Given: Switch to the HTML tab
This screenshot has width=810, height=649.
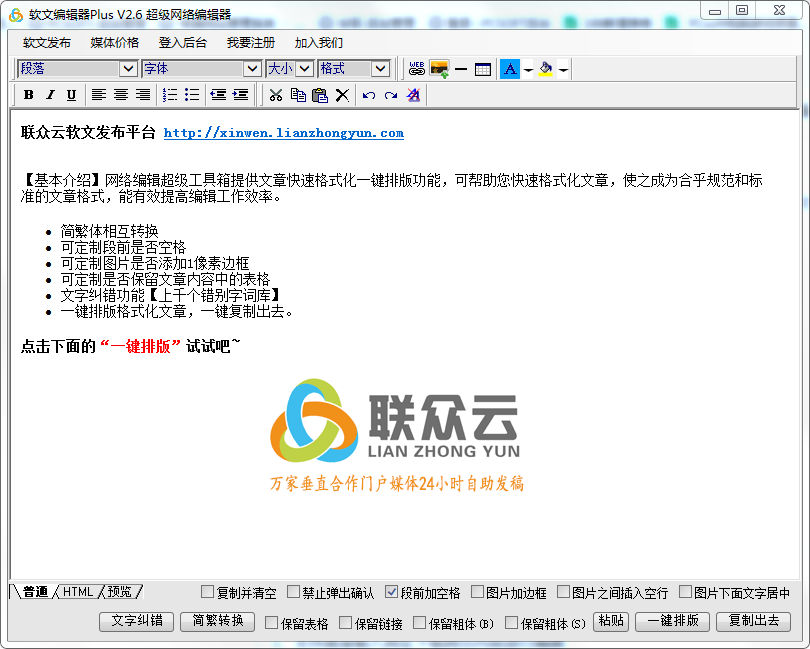Looking at the screenshot, I should click(78, 592).
